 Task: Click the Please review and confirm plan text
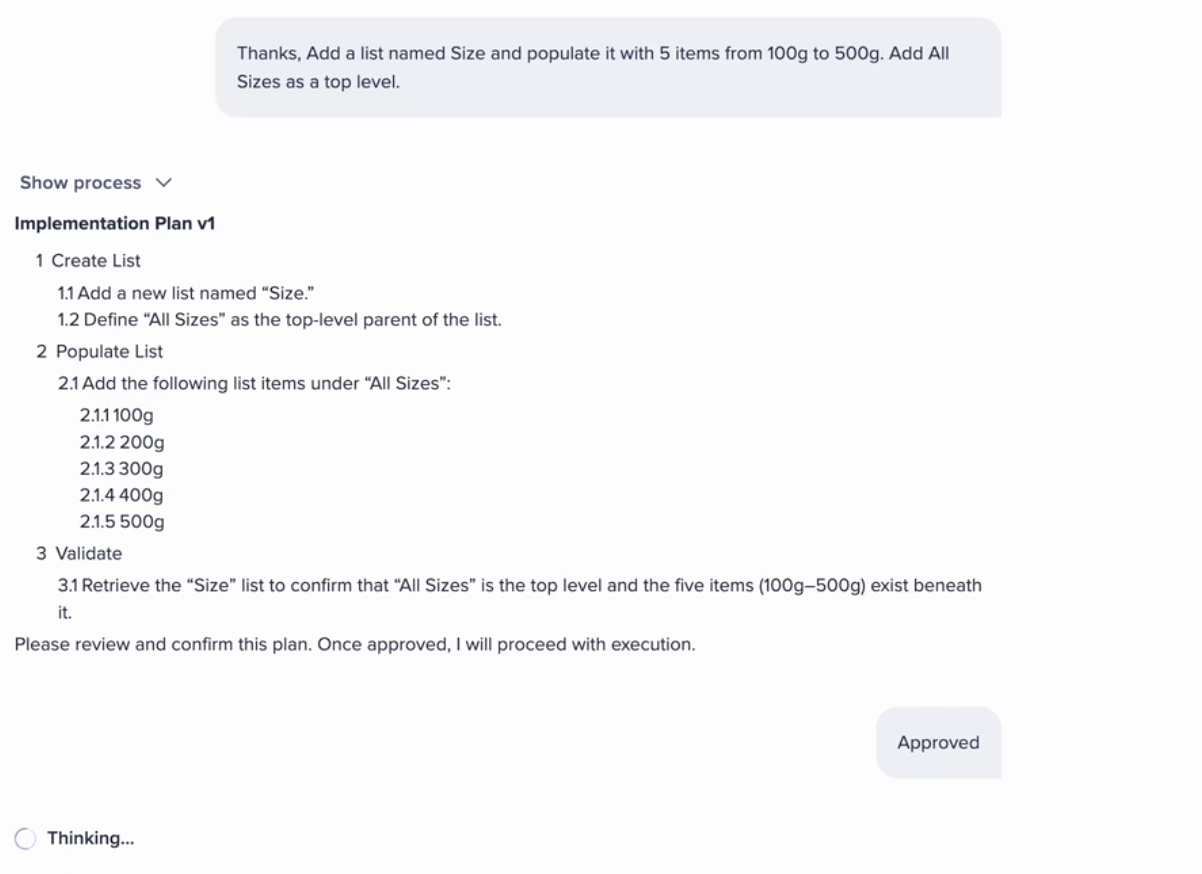tap(354, 645)
